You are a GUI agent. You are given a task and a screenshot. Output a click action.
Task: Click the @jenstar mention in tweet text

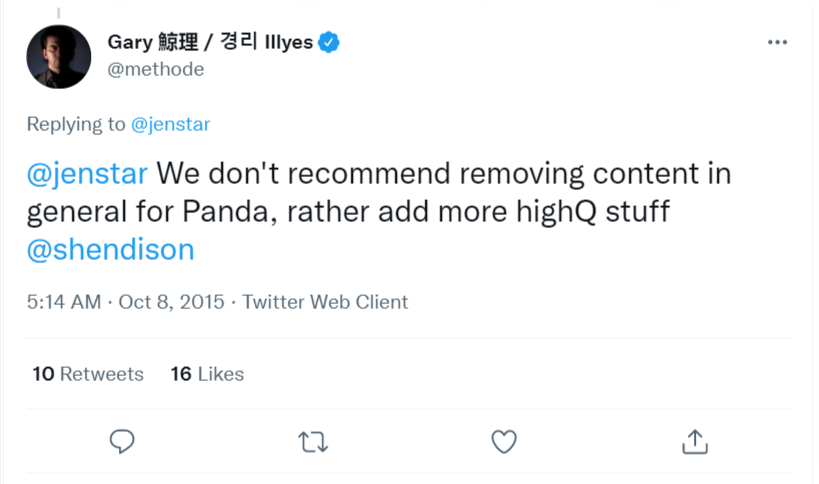point(87,173)
